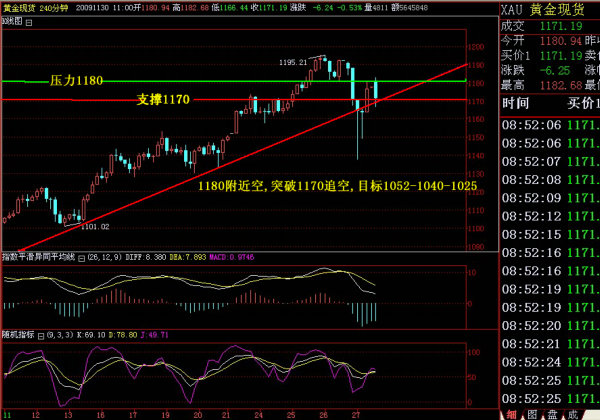Select the 08:52:24 tick row

pyautogui.click(x=550, y=362)
